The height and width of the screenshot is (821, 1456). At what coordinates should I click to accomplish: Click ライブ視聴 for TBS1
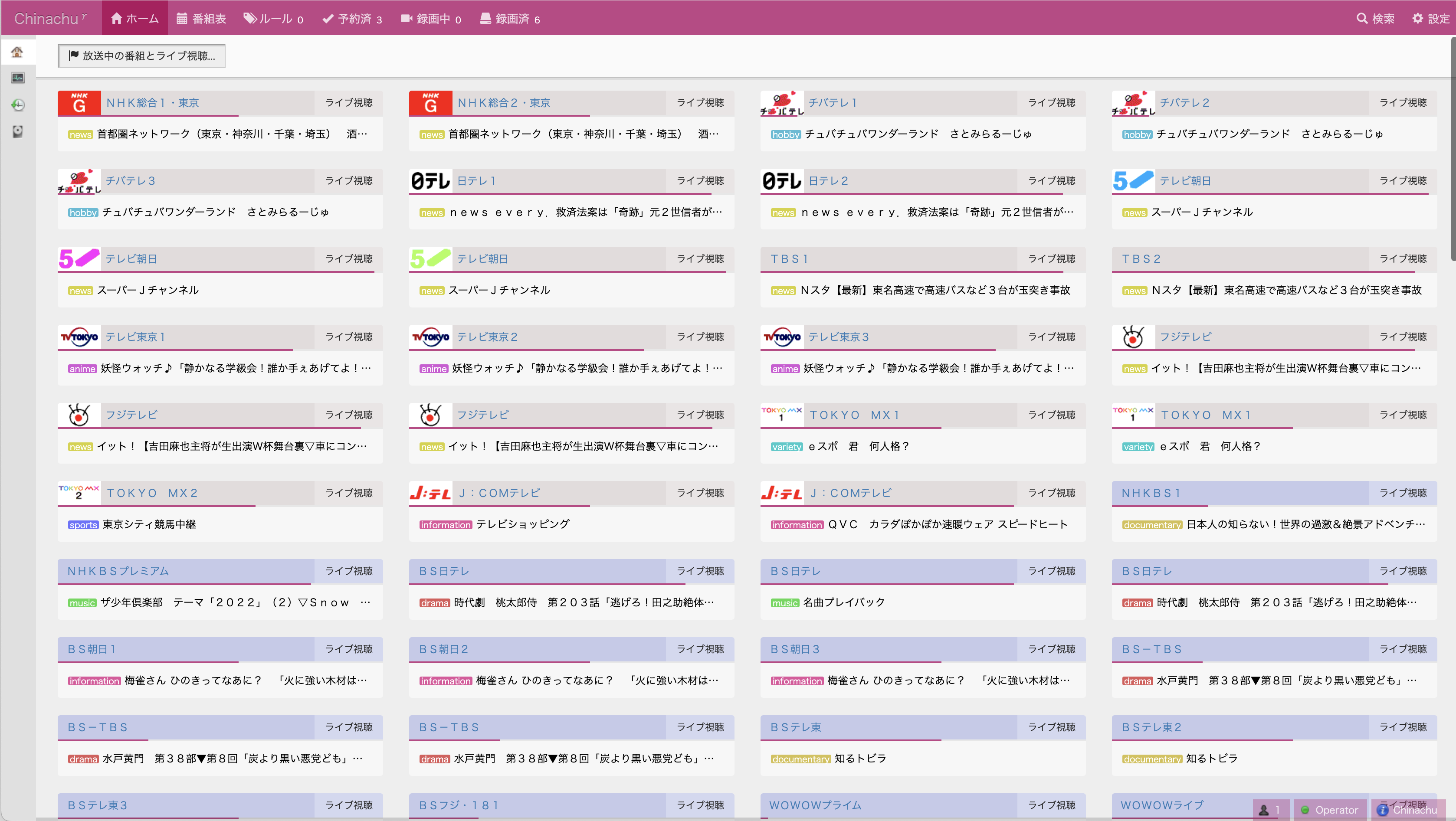coord(1051,259)
